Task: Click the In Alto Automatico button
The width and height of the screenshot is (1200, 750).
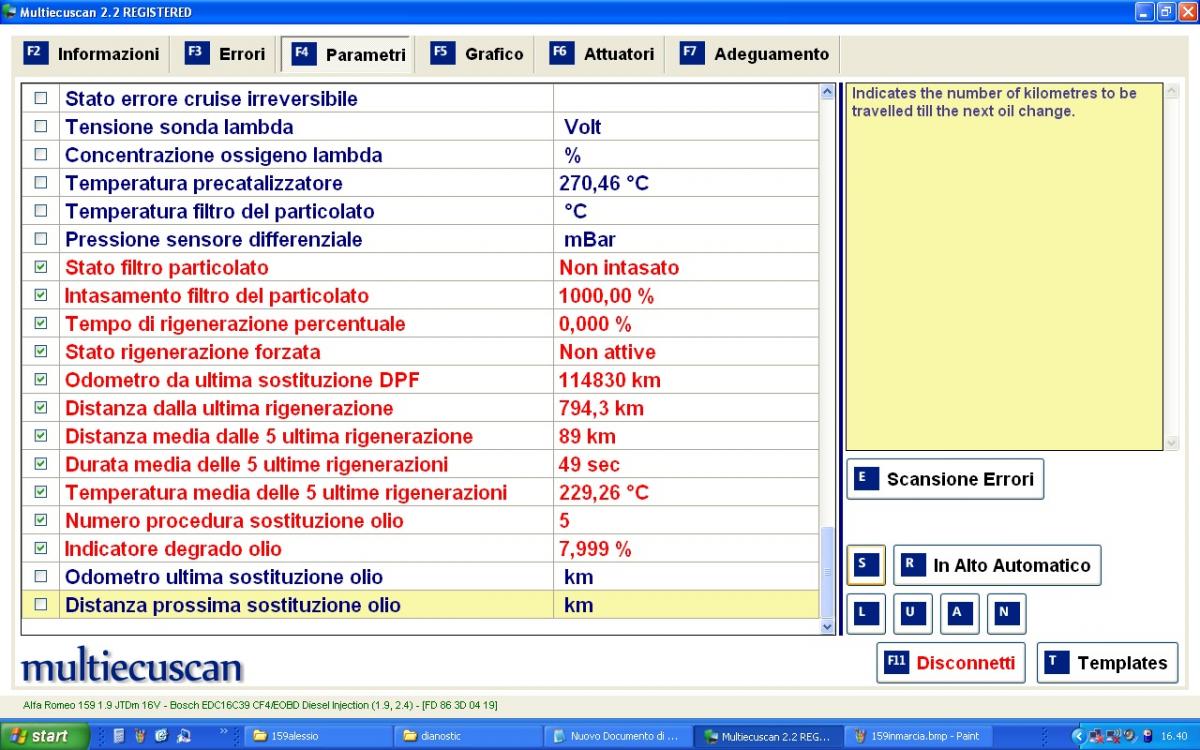Action: point(997,565)
